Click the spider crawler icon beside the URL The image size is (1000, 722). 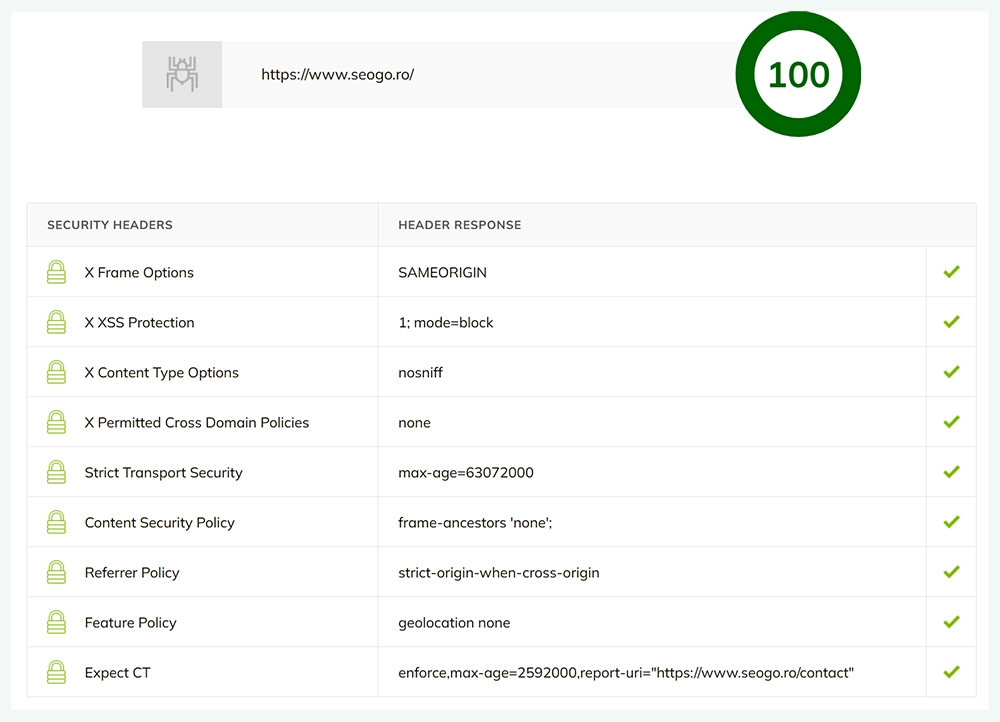(182, 75)
